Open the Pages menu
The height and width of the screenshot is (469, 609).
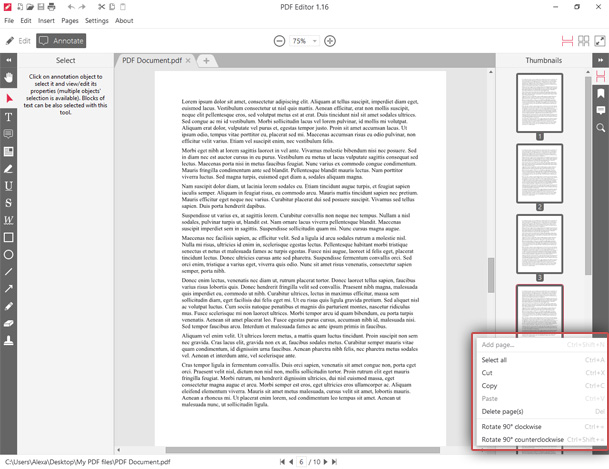click(x=70, y=21)
